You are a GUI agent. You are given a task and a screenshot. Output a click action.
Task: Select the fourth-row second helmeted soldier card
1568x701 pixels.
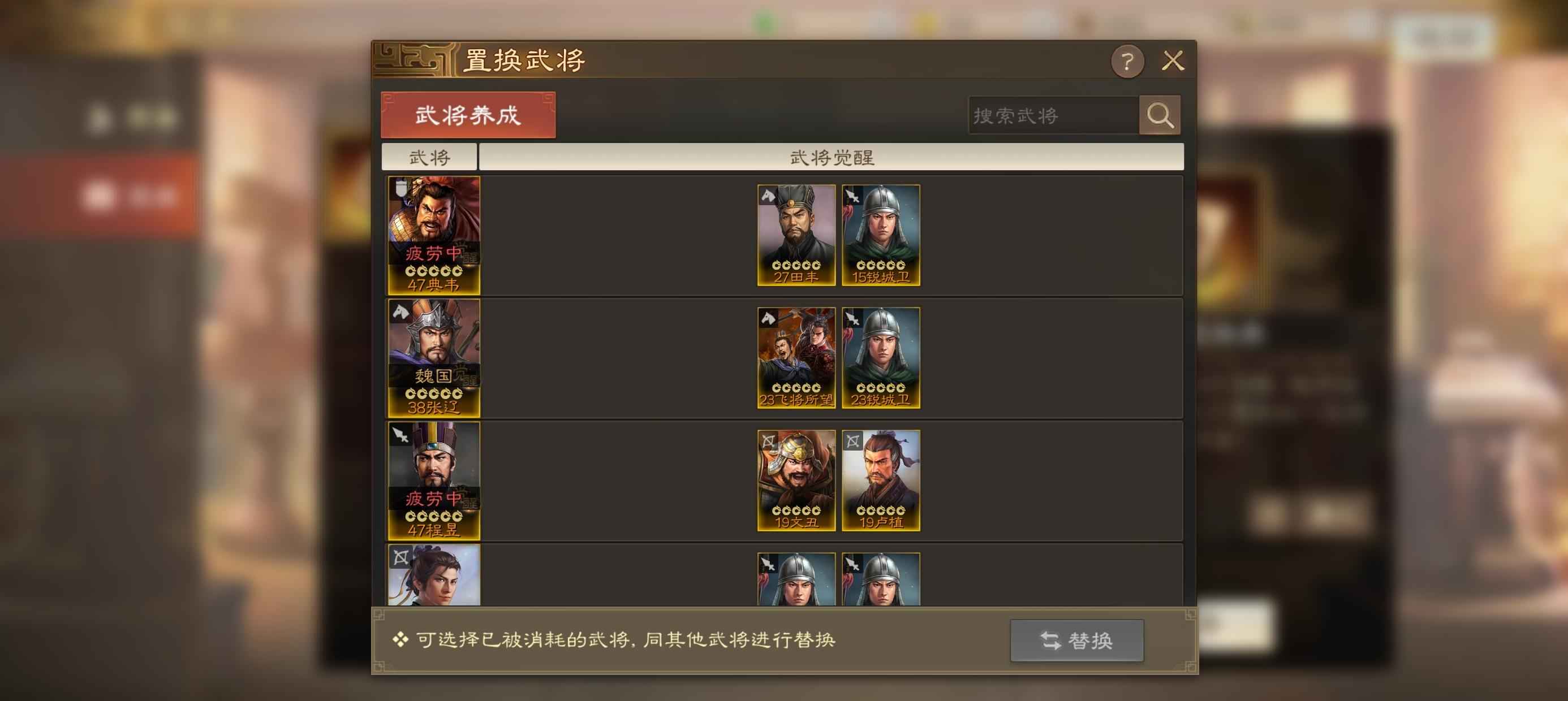pos(881,579)
